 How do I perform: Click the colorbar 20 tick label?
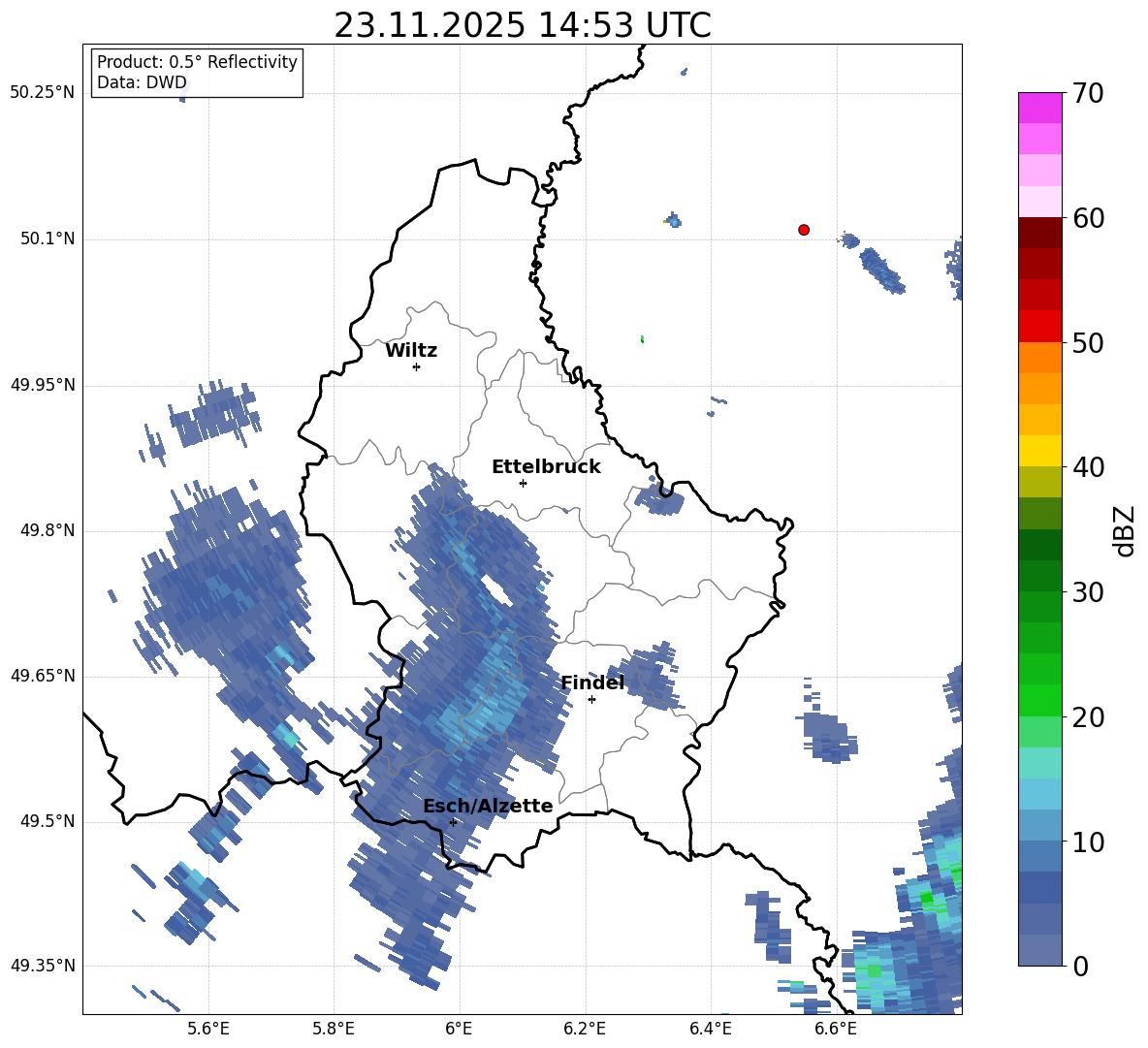pos(1088,717)
